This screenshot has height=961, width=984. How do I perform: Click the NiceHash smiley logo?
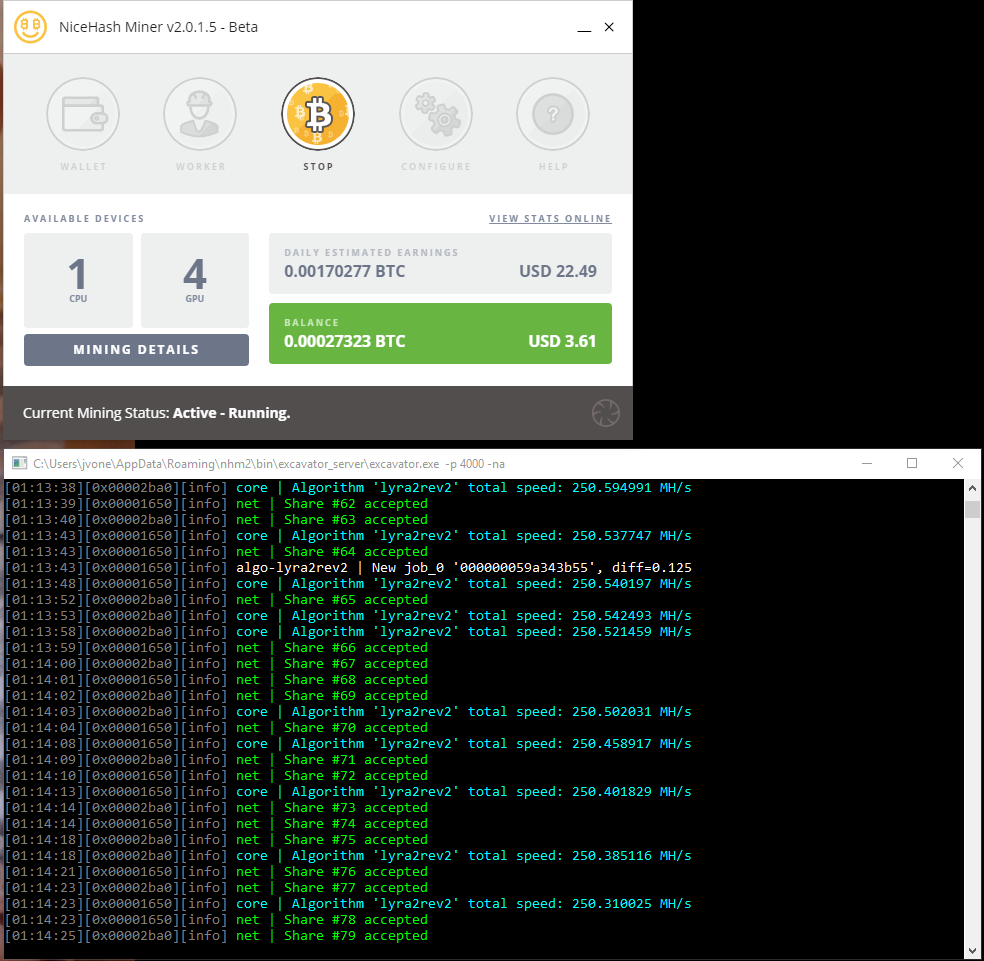coord(30,27)
